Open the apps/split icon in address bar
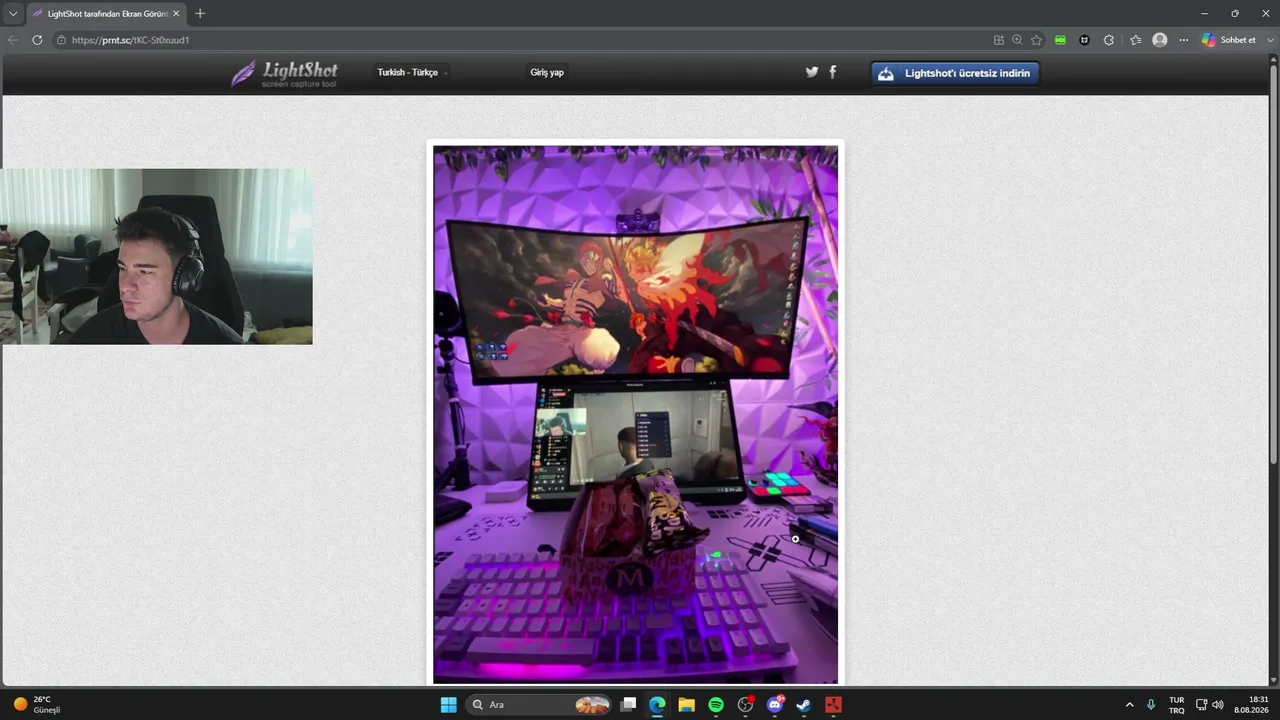The height and width of the screenshot is (720, 1280). (x=998, y=40)
